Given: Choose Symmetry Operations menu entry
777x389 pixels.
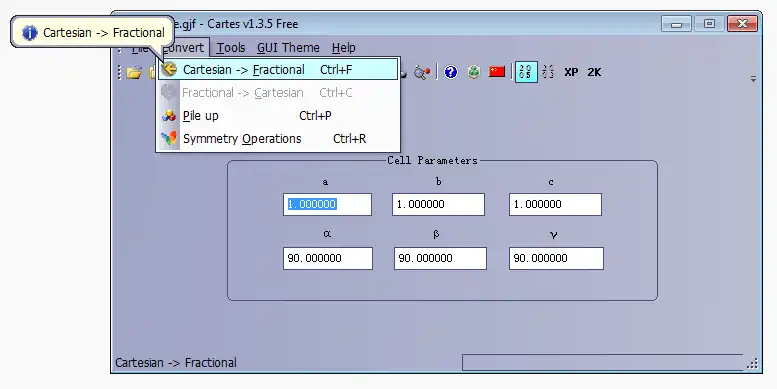Looking at the screenshot, I should [x=278, y=139].
